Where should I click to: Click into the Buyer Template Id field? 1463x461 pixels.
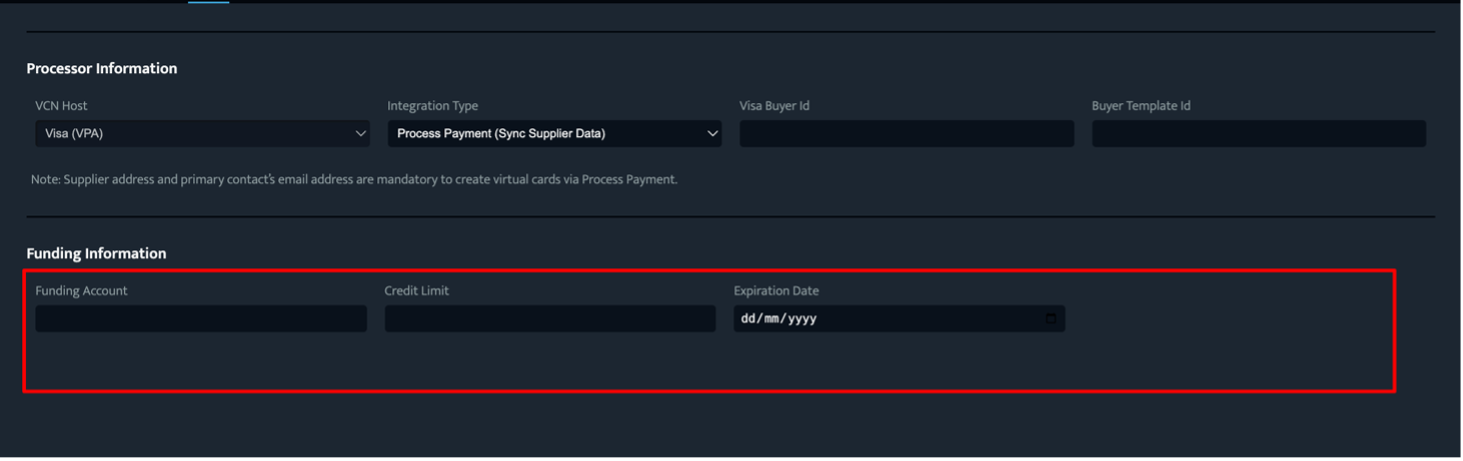pos(1259,134)
